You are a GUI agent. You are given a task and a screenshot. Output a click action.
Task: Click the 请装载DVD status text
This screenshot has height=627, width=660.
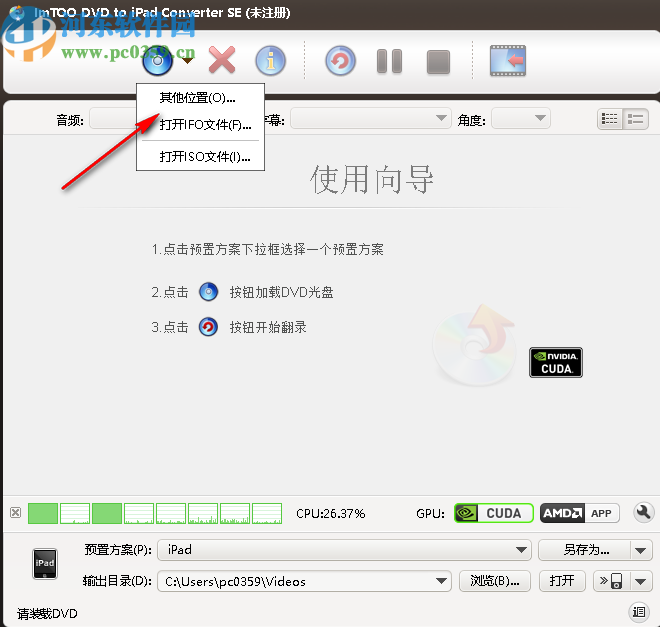click(47, 614)
